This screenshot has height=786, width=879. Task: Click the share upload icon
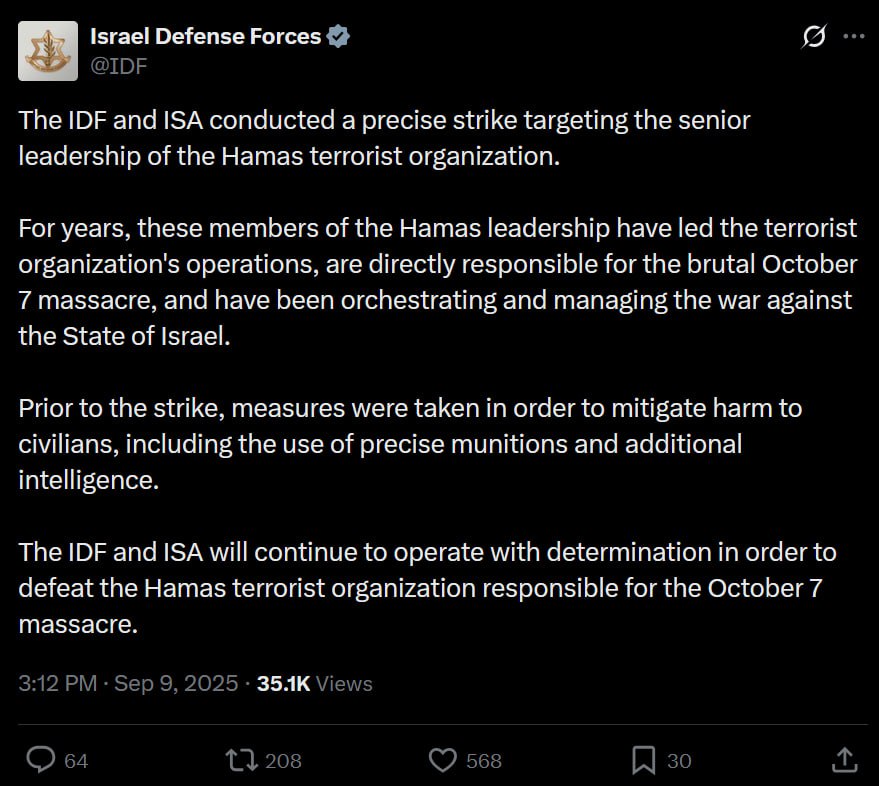(x=844, y=760)
